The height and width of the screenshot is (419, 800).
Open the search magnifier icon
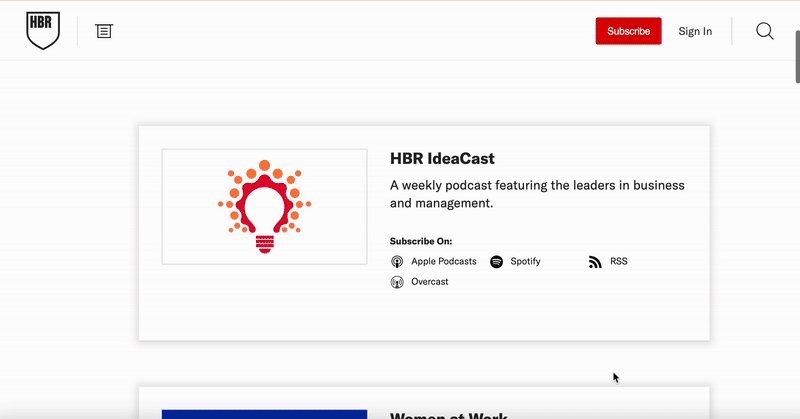(x=764, y=31)
